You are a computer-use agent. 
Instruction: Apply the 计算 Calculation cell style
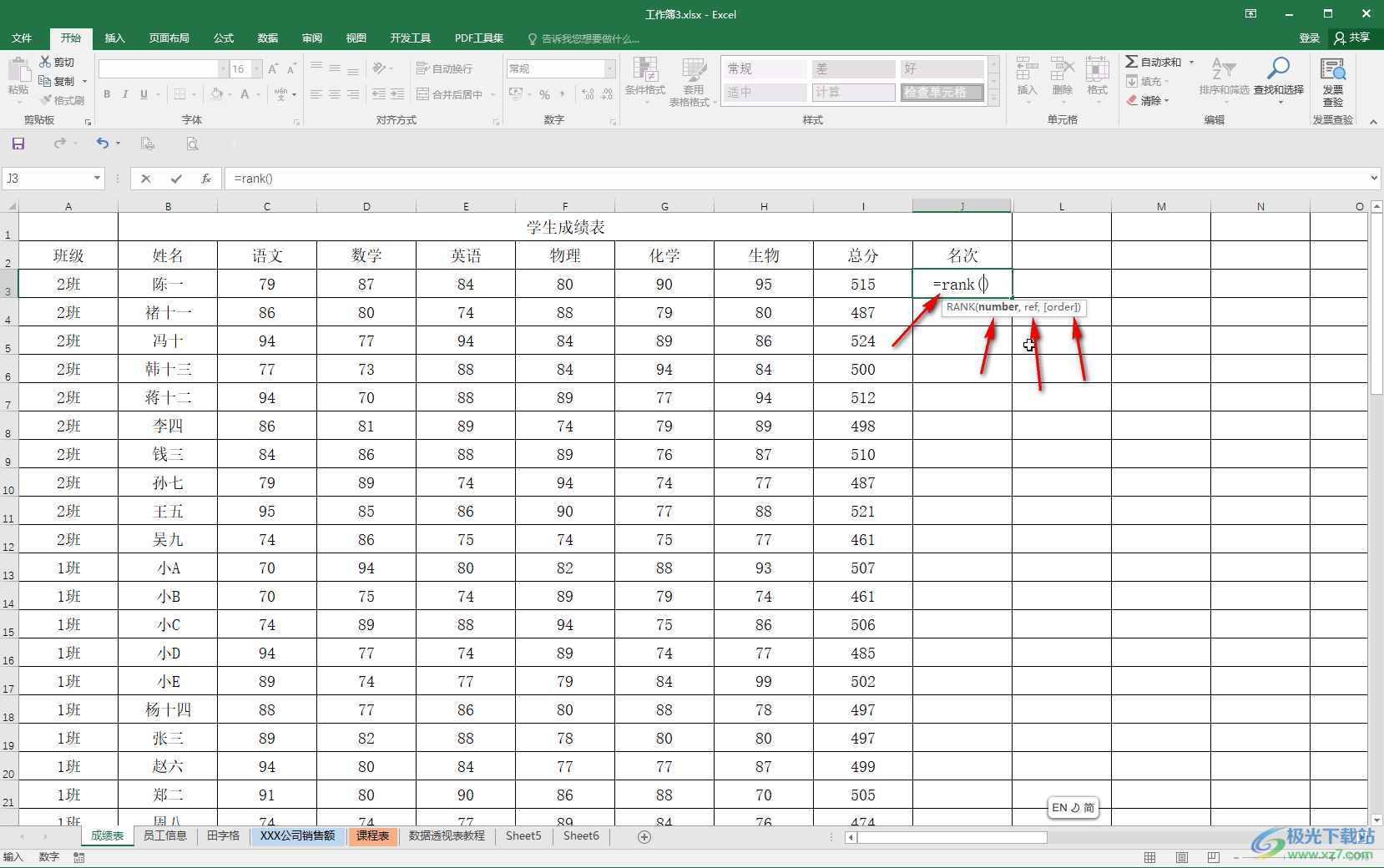(853, 92)
